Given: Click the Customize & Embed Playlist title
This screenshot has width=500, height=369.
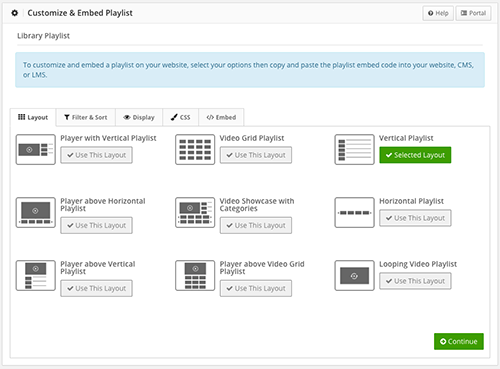Looking at the screenshot, I should click(80, 13).
